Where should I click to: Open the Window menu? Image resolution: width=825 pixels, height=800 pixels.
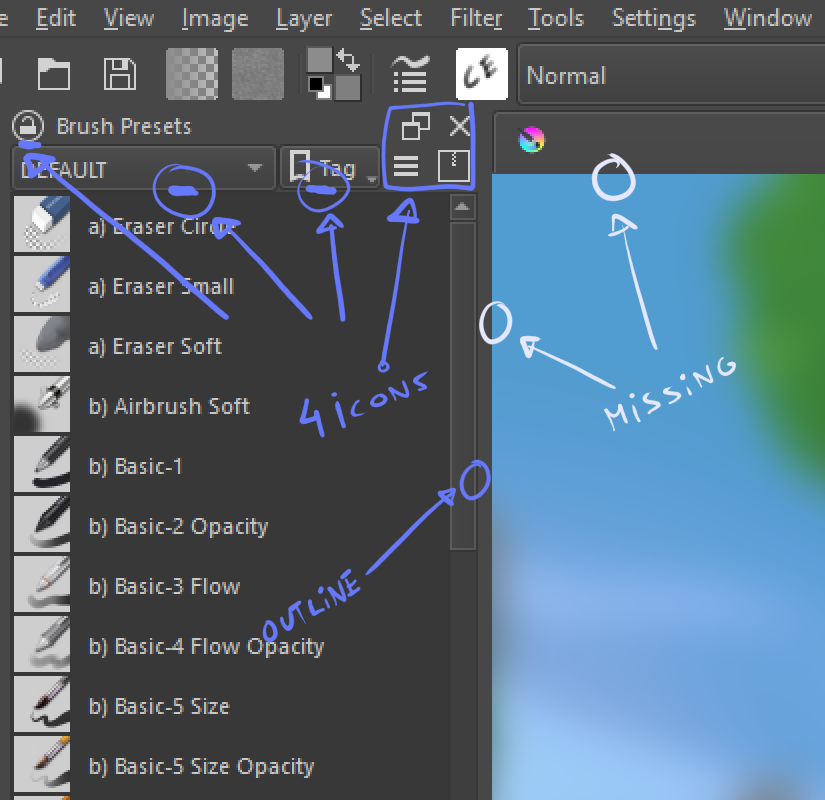768,18
